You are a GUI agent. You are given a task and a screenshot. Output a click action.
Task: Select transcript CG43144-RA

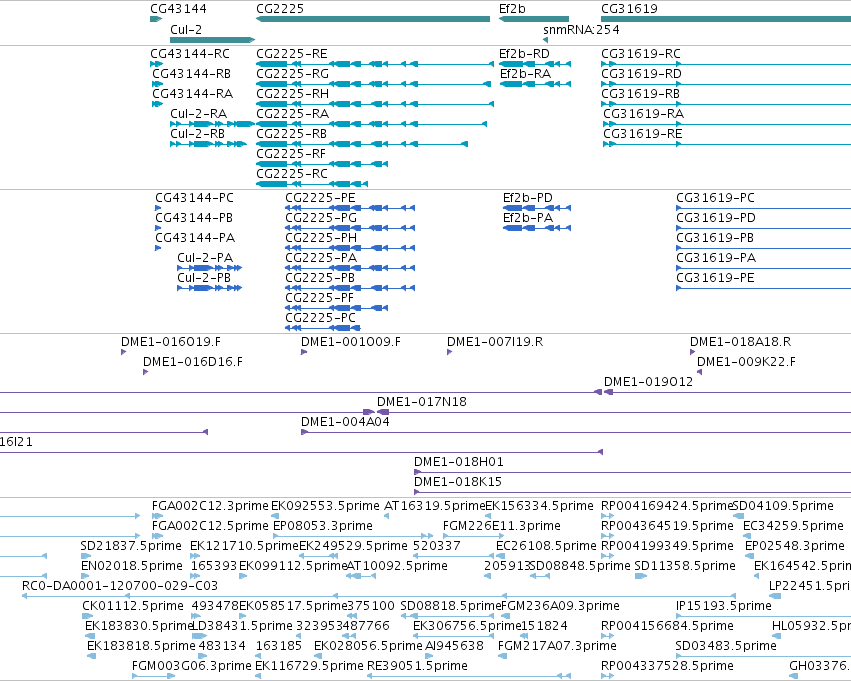(157, 104)
